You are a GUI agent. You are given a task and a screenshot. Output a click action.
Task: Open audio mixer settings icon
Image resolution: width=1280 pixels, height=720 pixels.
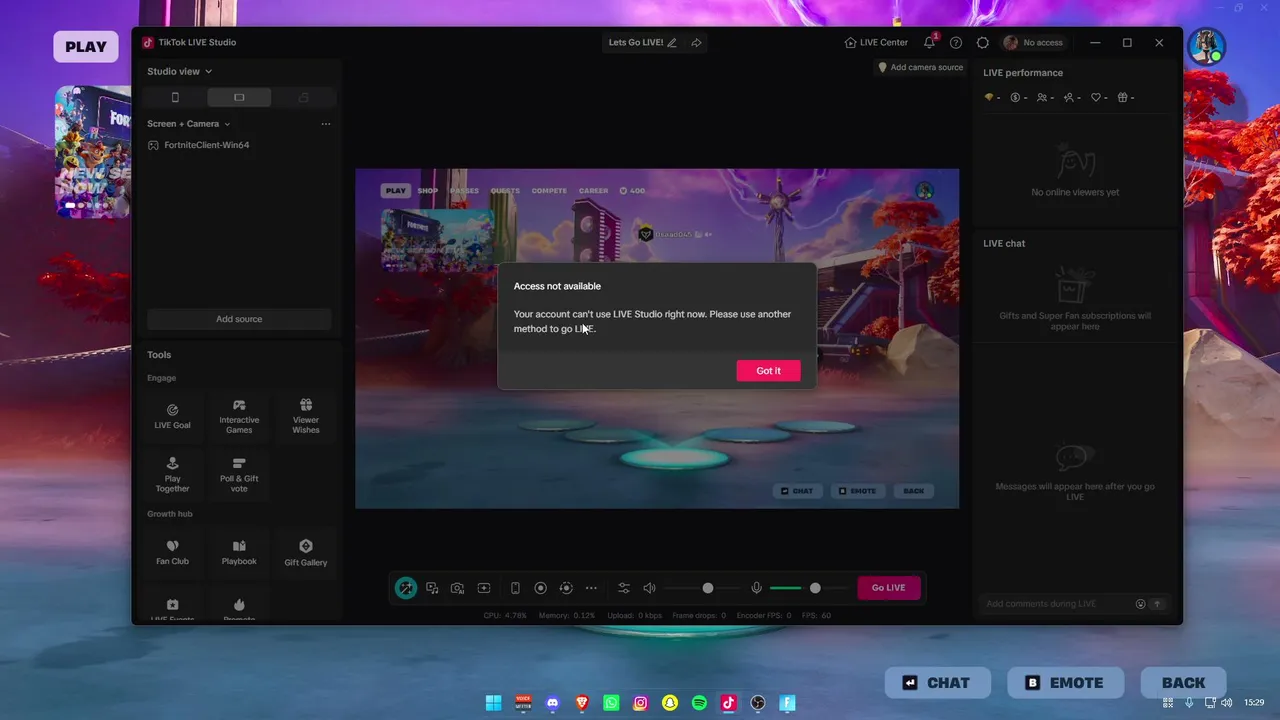pyautogui.click(x=624, y=588)
